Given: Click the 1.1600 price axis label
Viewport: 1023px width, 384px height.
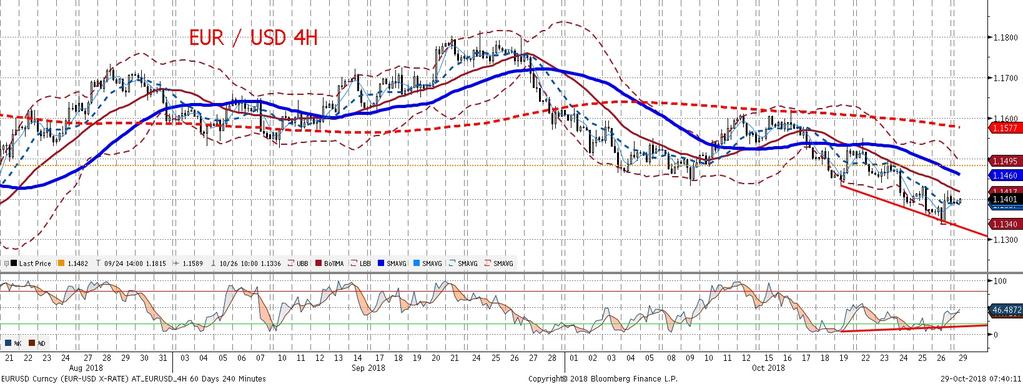Looking at the screenshot, I should (x=1005, y=119).
